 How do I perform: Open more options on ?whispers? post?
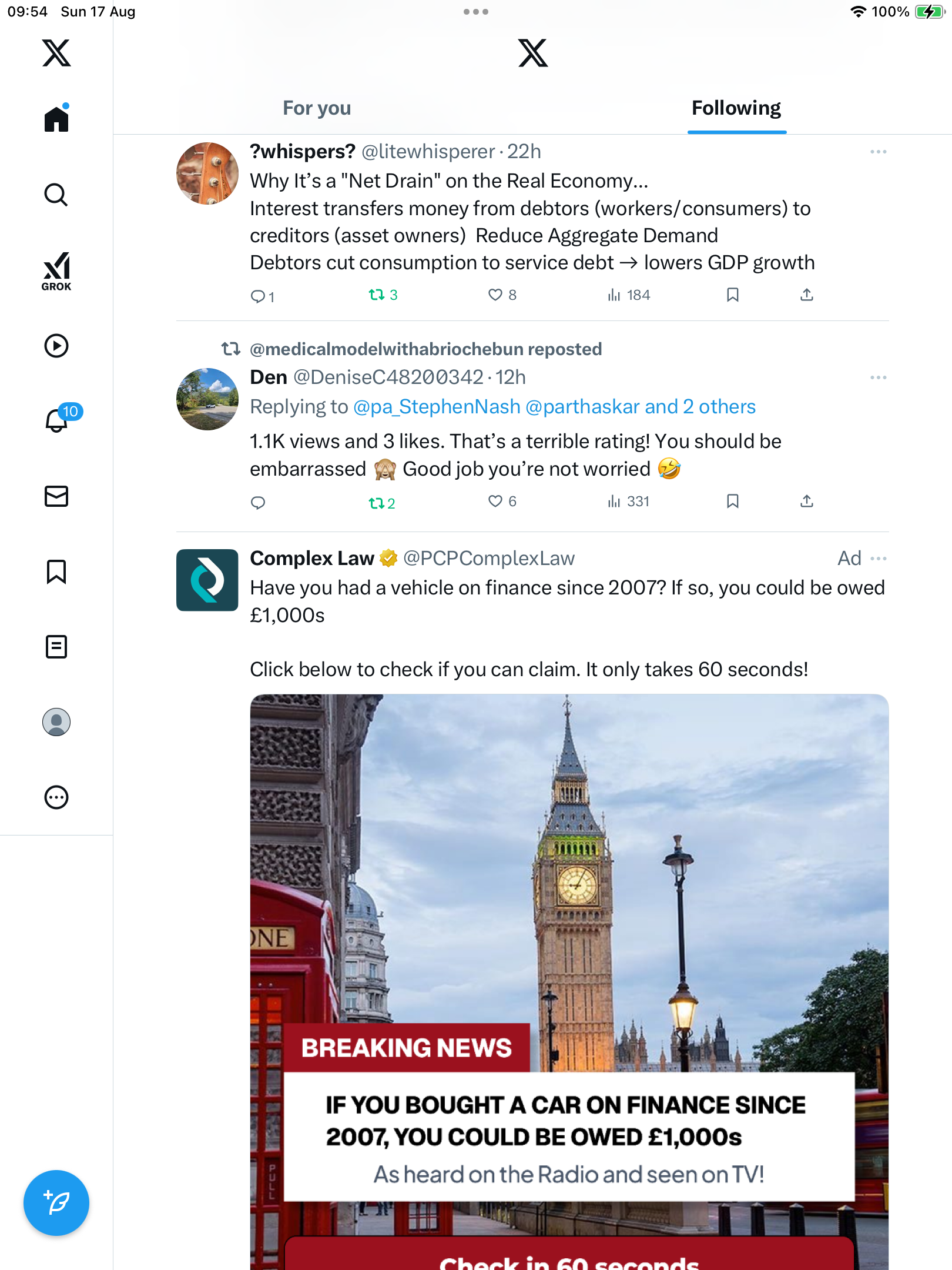(x=878, y=152)
